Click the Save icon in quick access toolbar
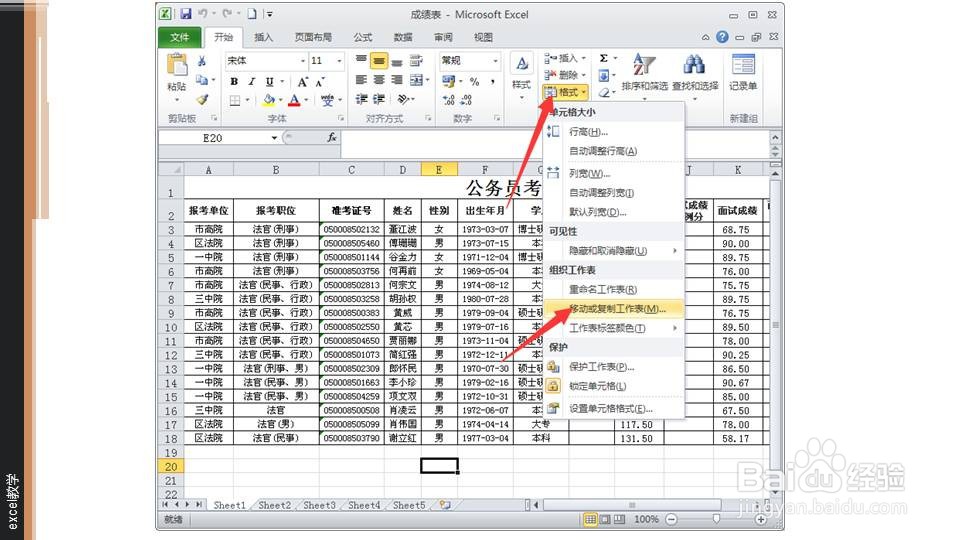 pos(186,13)
